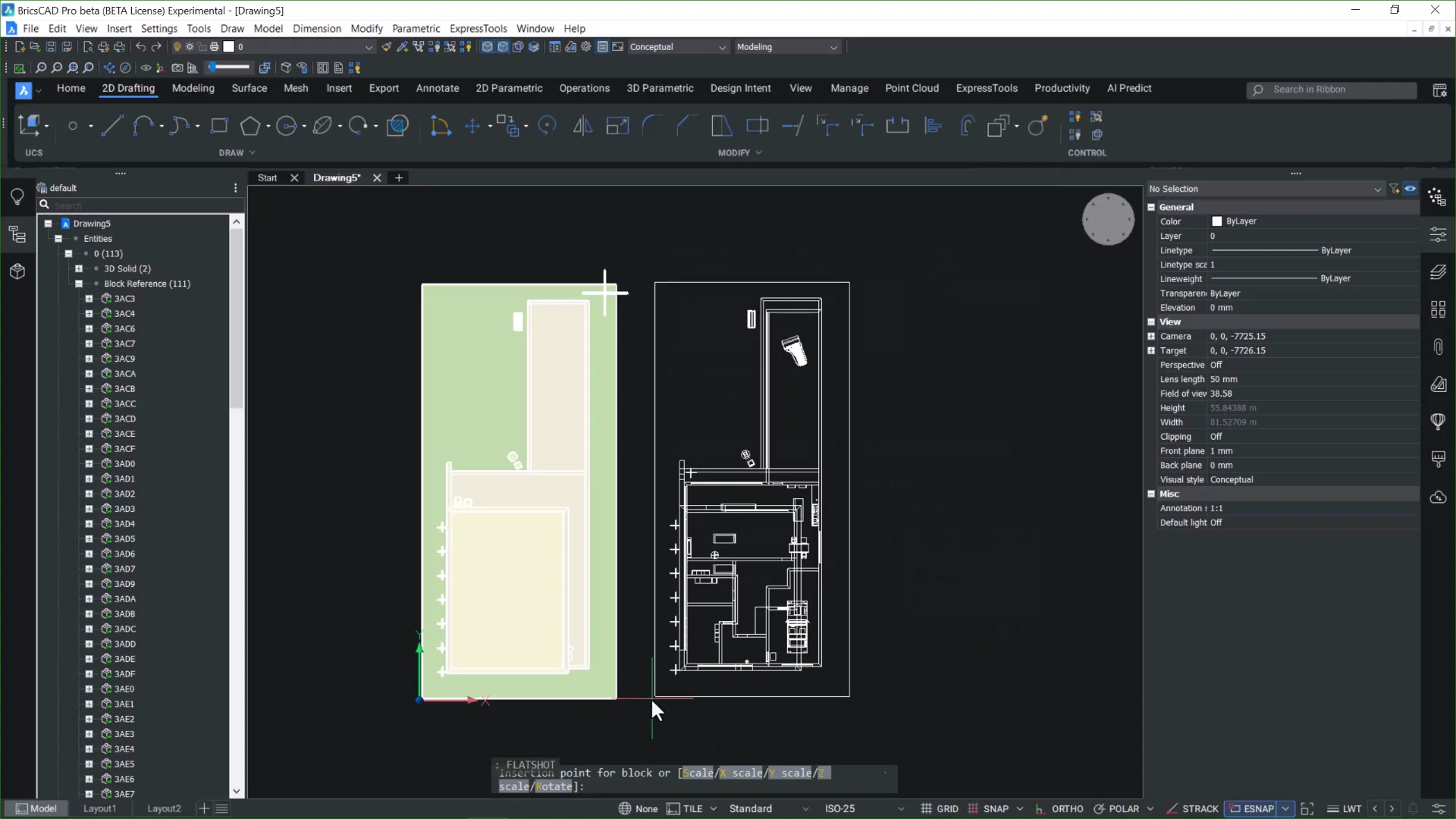Open the Parametric menu
Image resolution: width=1456 pixels, height=819 pixels.
tap(416, 29)
